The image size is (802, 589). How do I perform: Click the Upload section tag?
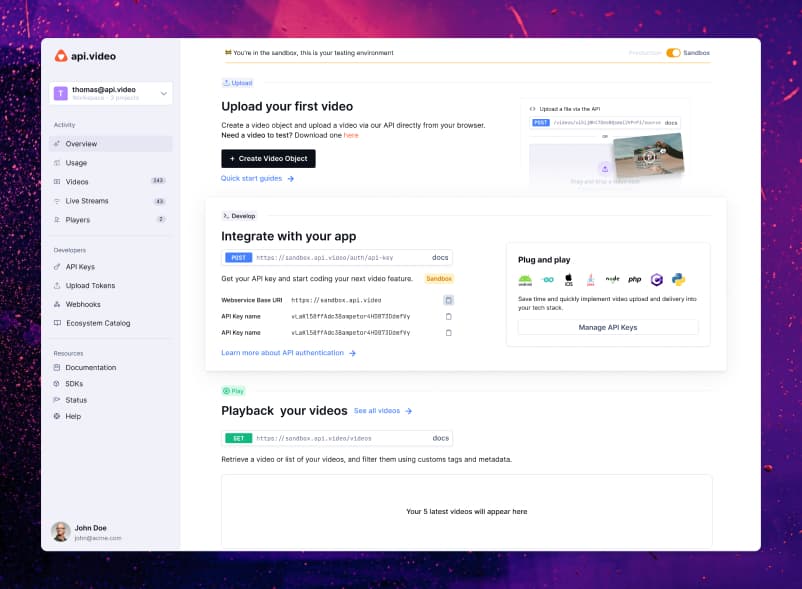click(x=237, y=83)
